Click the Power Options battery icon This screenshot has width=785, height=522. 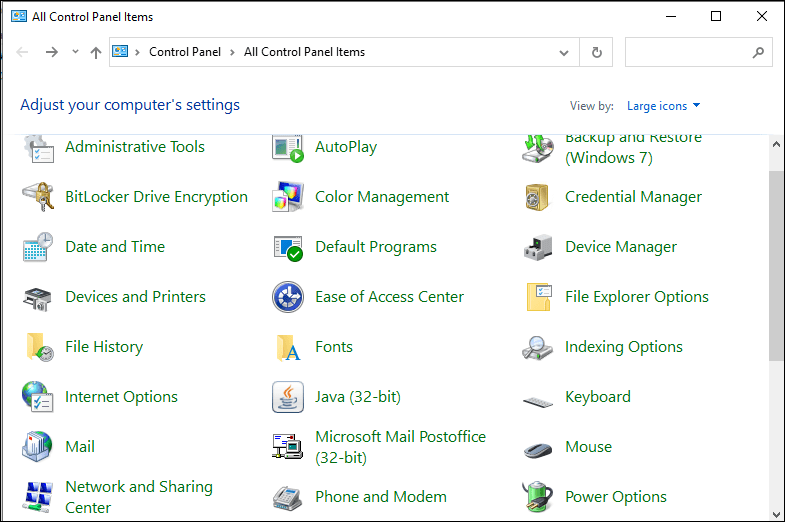click(x=538, y=496)
